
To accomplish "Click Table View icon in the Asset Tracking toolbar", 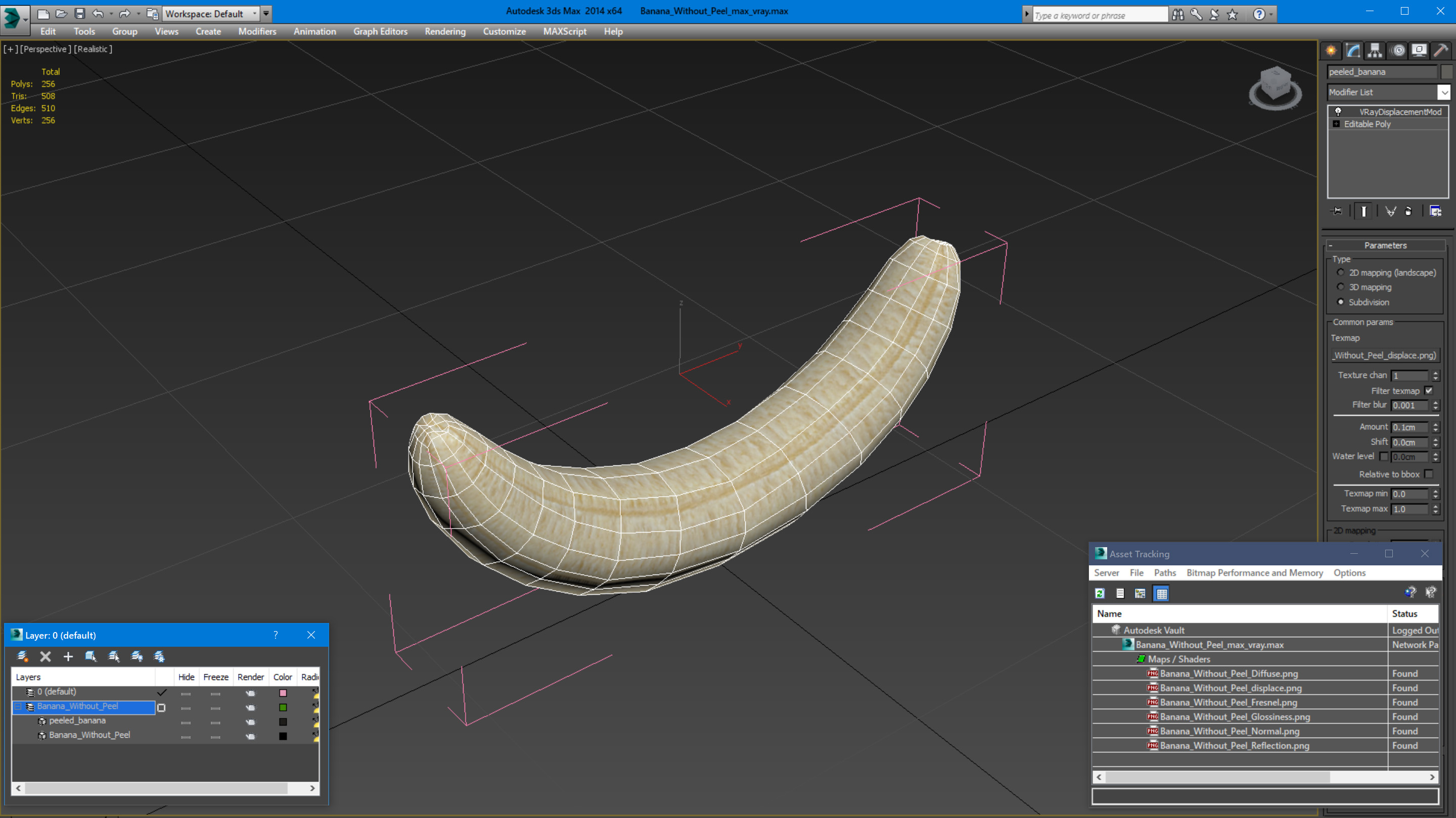I will click(1162, 594).
